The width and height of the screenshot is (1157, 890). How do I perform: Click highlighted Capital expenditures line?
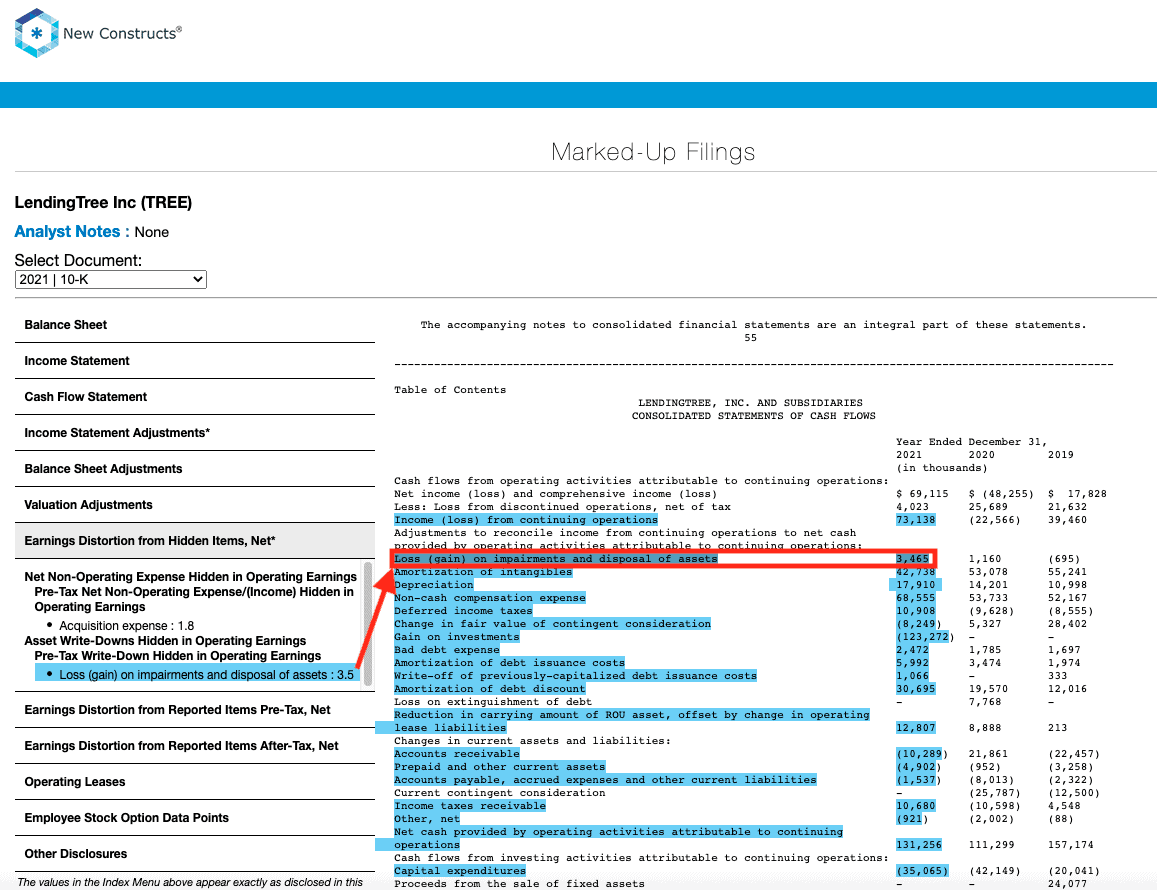pos(460,871)
